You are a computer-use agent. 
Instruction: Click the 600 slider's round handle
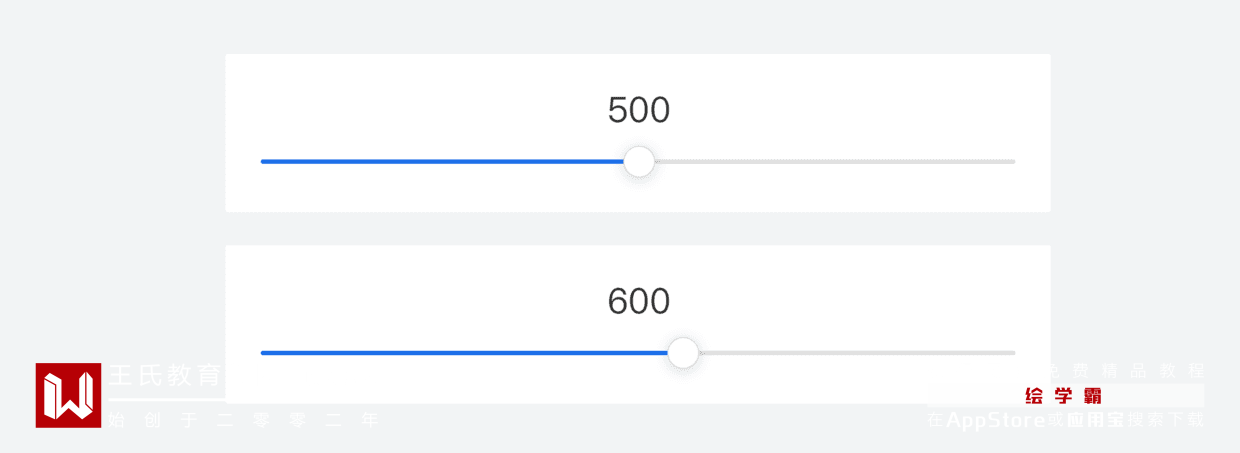pyautogui.click(x=683, y=352)
